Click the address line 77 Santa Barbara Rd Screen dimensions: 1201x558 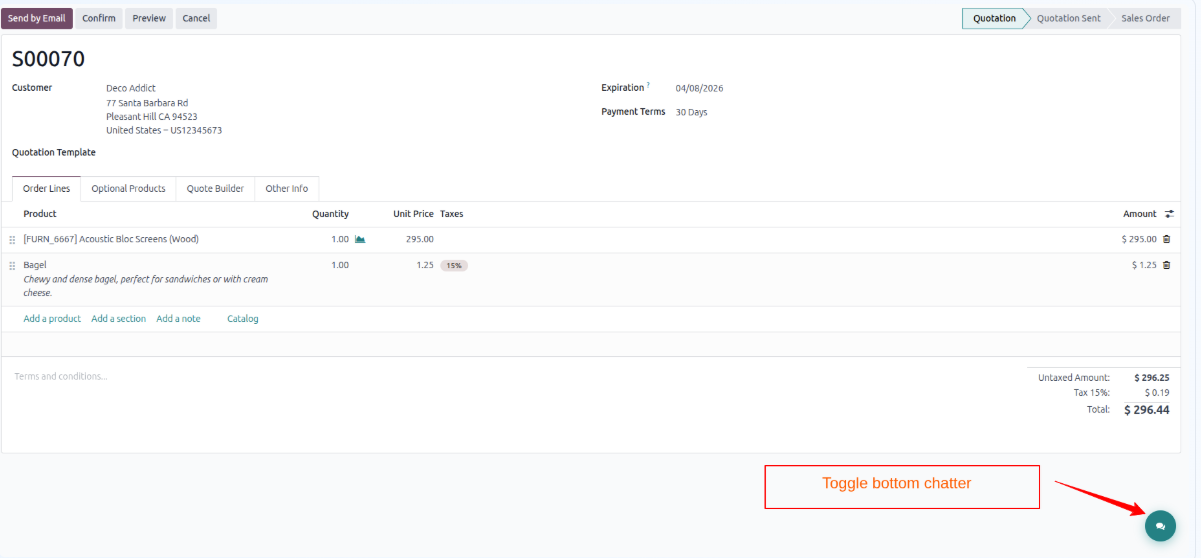147,103
